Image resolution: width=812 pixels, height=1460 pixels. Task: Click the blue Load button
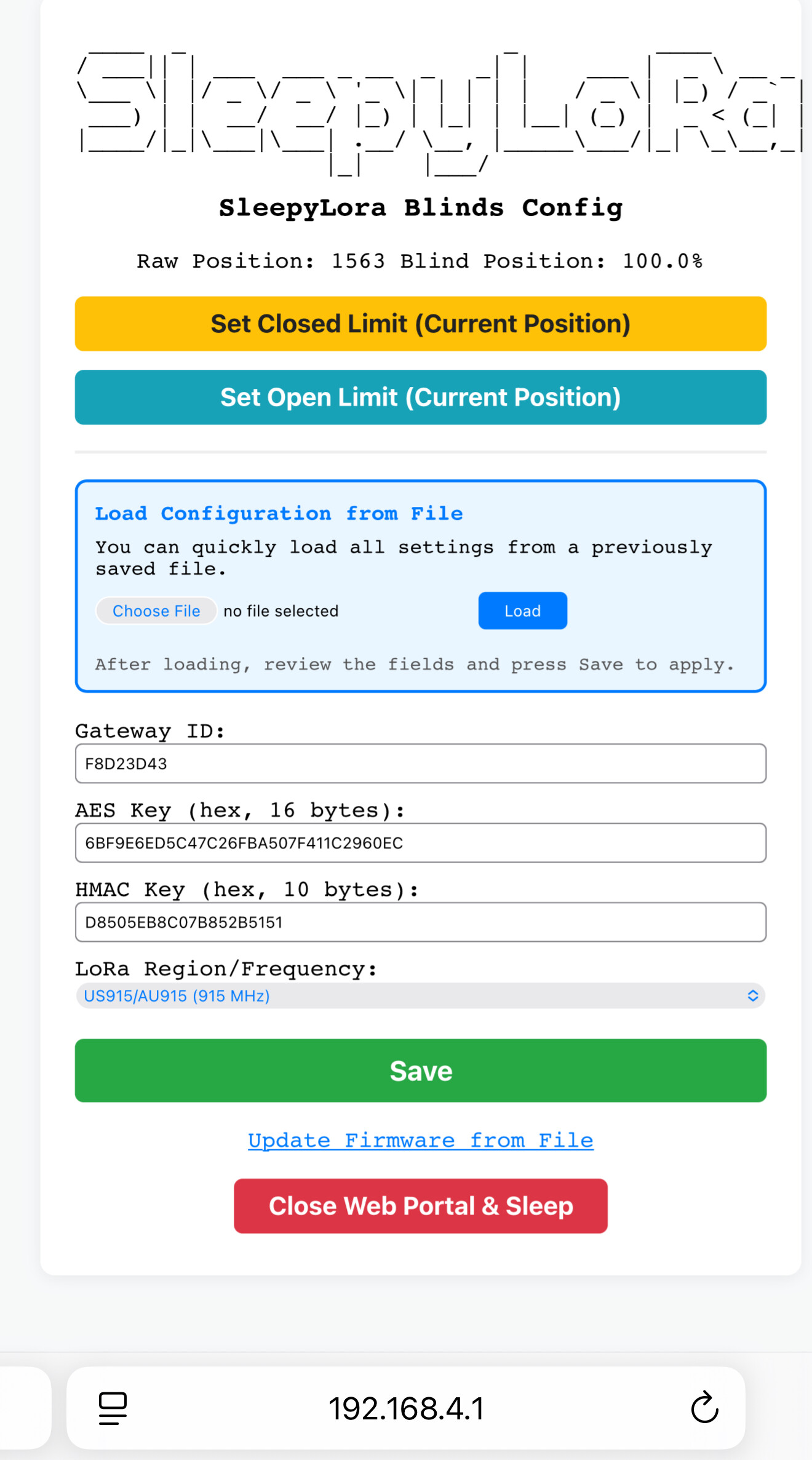pyautogui.click(x=523, y=610)
